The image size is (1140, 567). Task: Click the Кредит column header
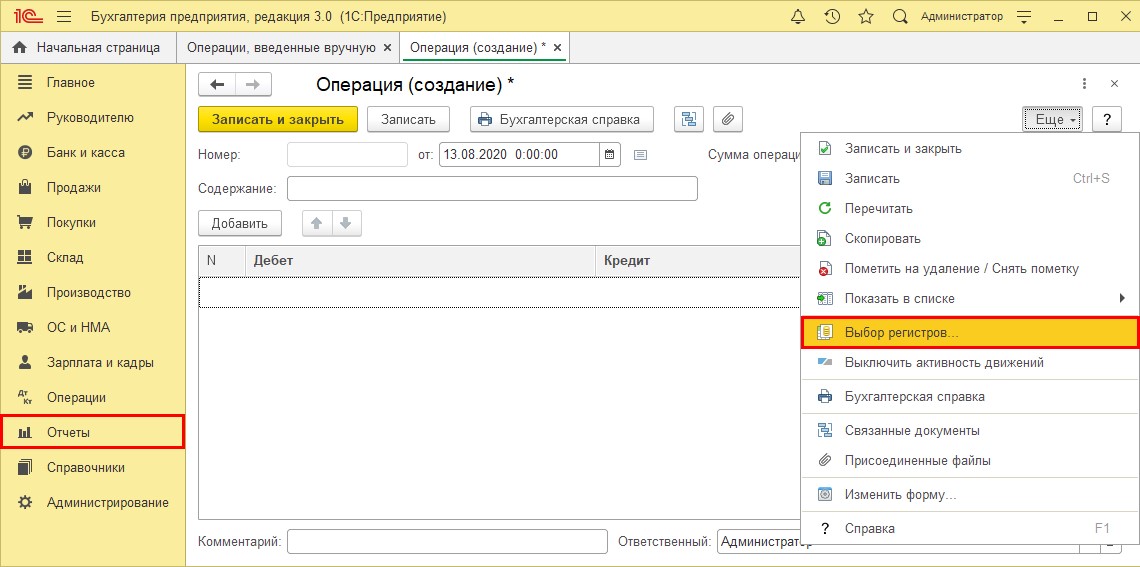click(x=698, y=260)
